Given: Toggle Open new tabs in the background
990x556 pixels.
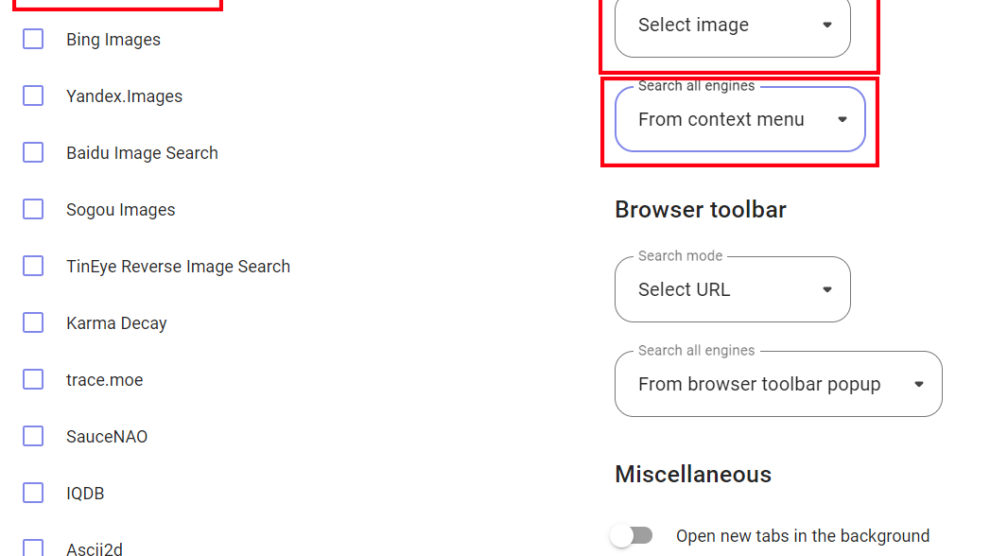Looking at the screenshot, I should coord(632,536).
